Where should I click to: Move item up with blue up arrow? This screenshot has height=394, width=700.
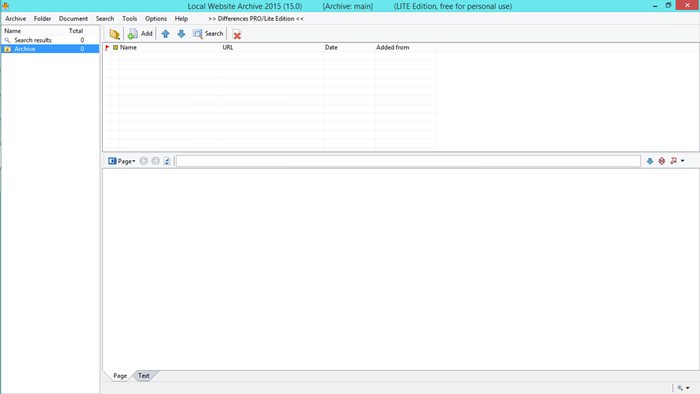point(166,34)
